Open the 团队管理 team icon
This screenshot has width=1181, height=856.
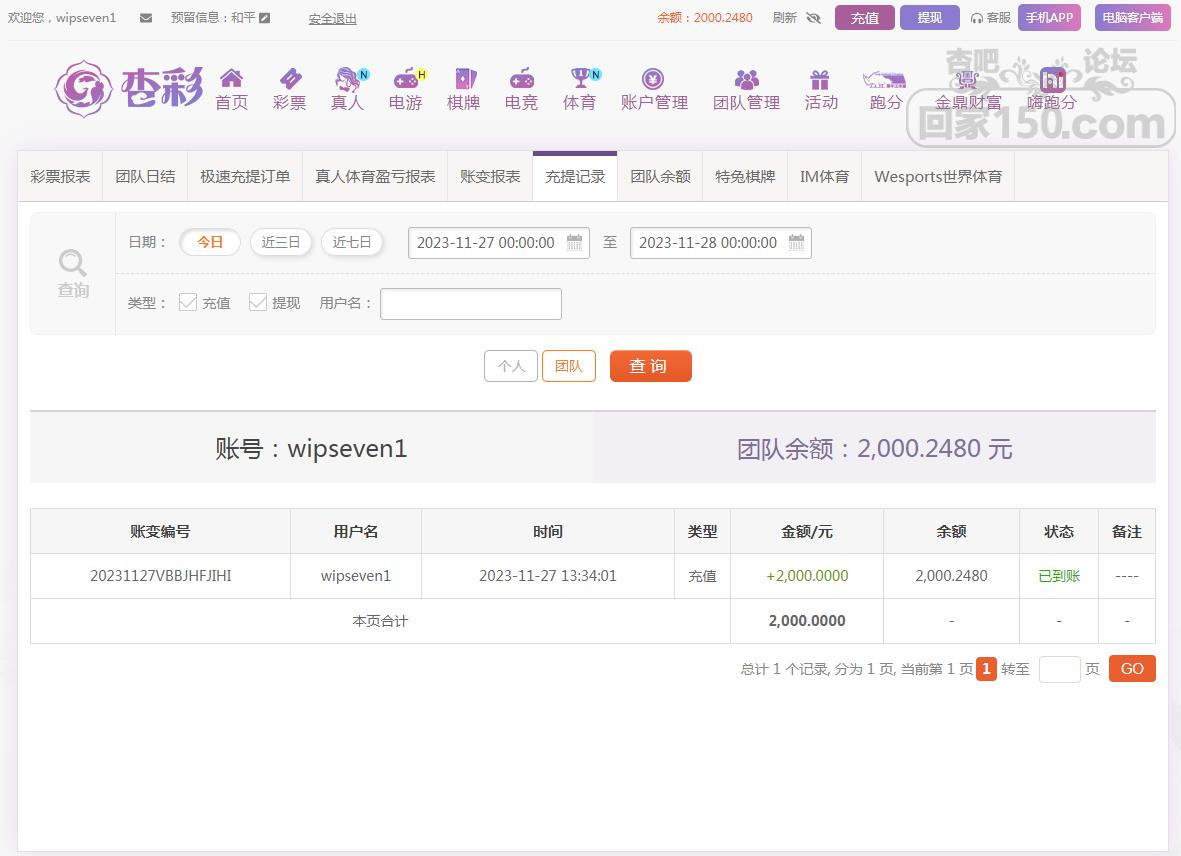point(746,79)
